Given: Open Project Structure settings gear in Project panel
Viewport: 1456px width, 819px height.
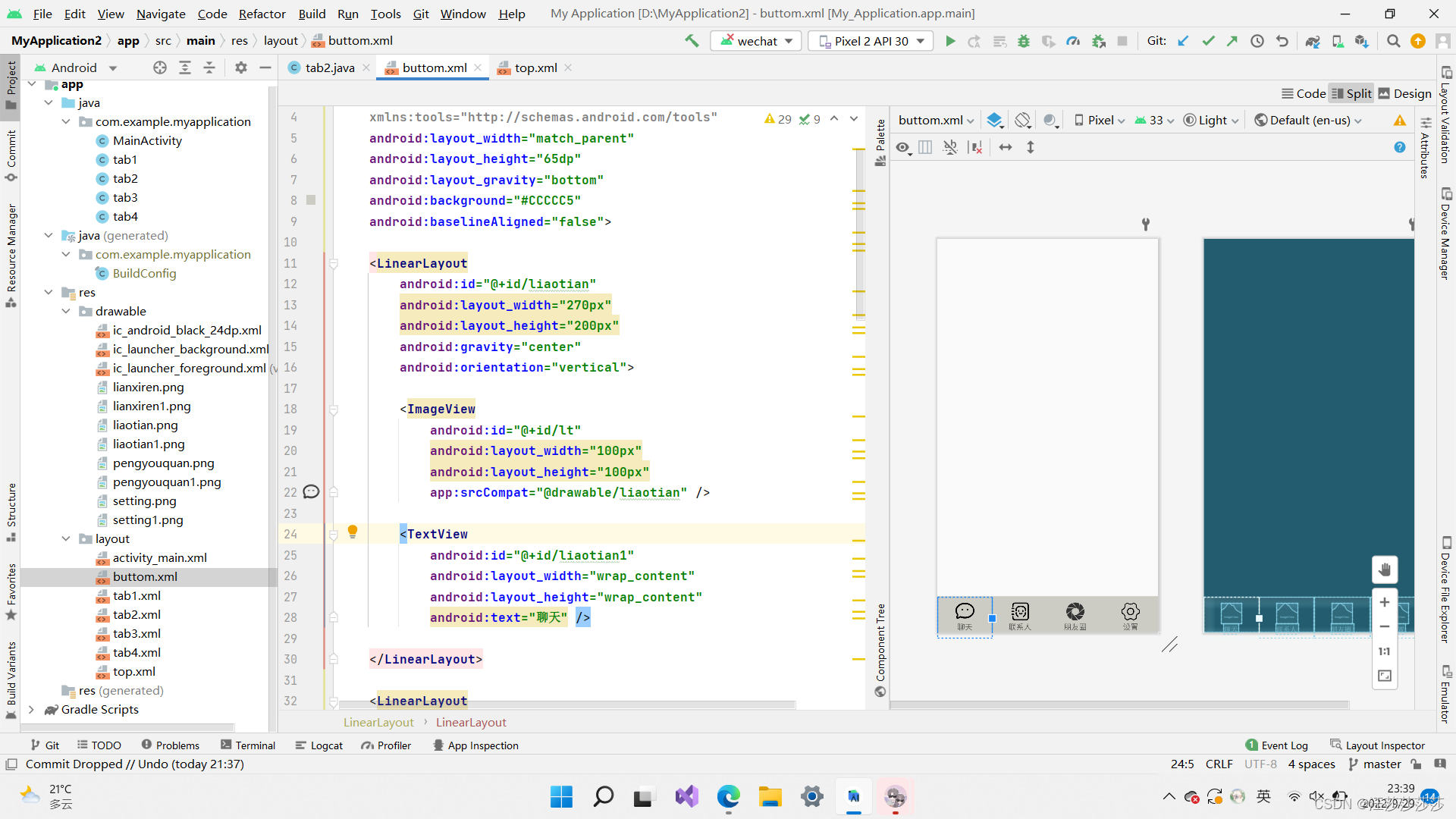Looking at the screenshot, I should coord(241,67).
